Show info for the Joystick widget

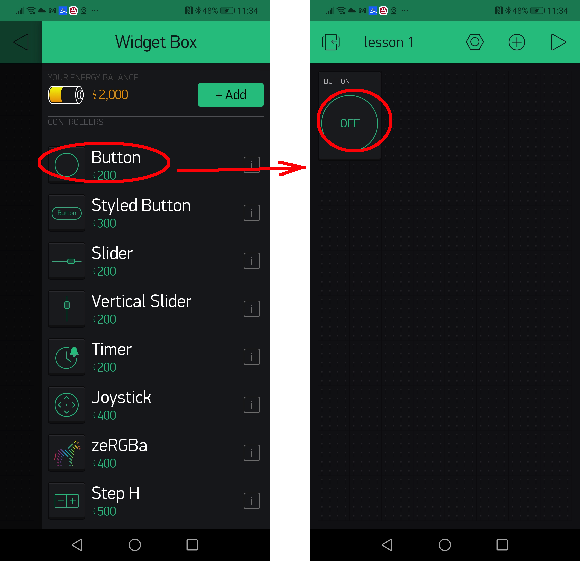click(252, 405)
